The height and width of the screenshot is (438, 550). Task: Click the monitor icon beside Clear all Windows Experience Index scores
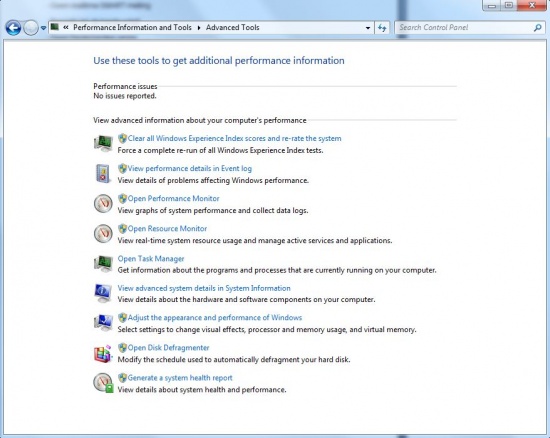click(x=103, y=143)
